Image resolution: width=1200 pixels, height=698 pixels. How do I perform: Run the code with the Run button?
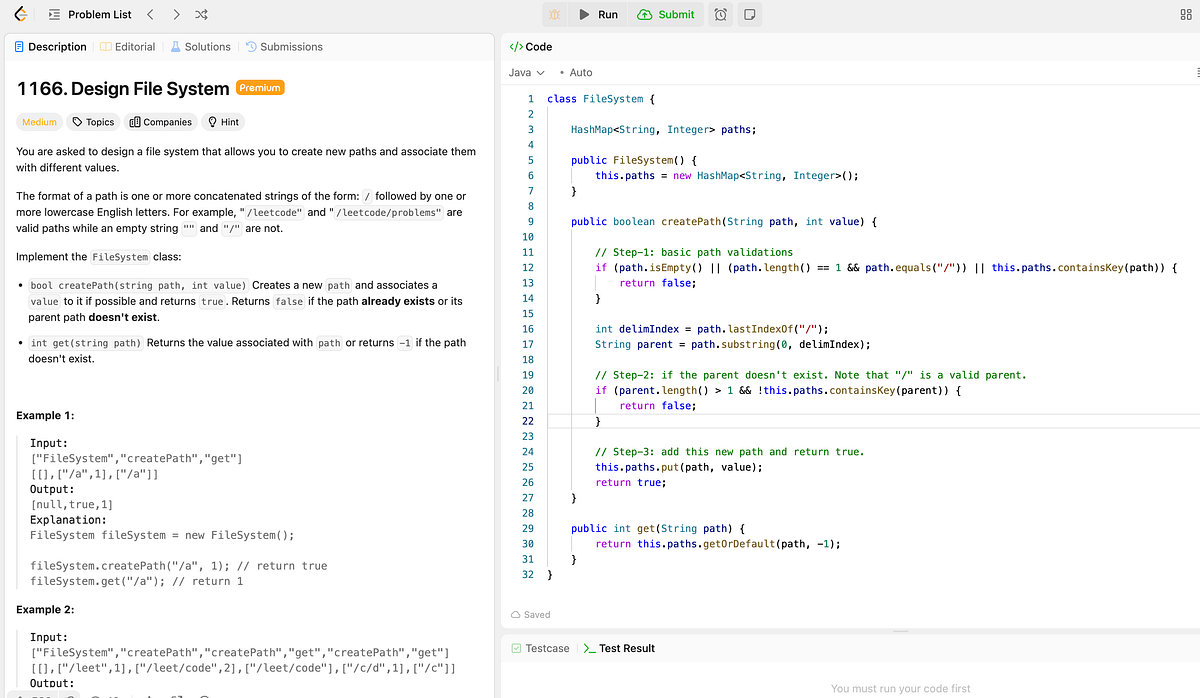(x=597, y=14)
